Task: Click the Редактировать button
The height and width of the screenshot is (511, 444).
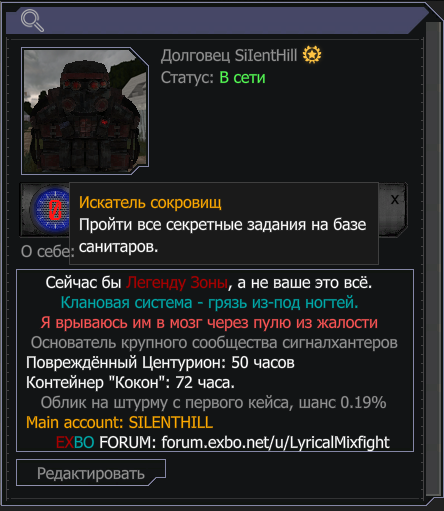Action: tap(91, 473)
